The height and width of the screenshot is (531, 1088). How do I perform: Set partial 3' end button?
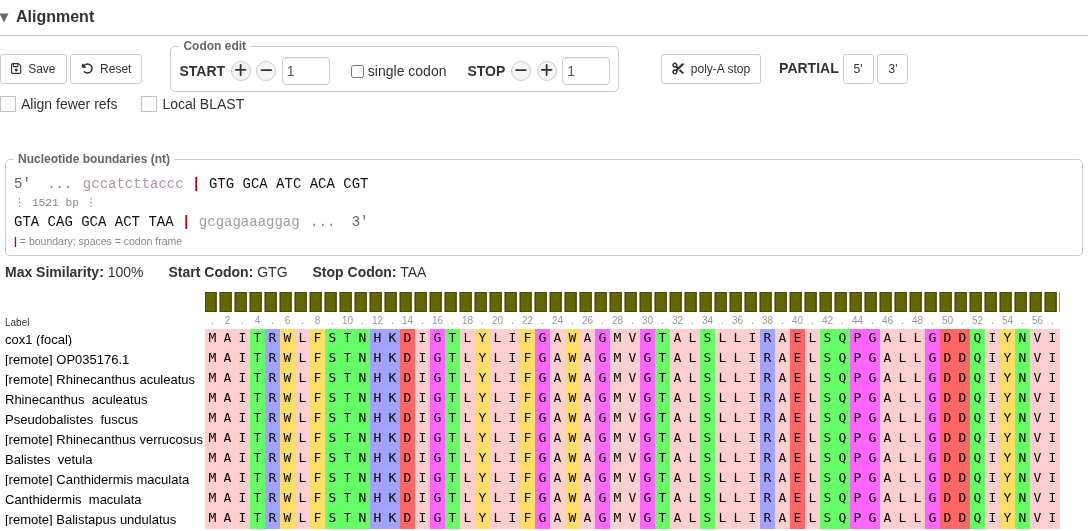tap(892, 69)
